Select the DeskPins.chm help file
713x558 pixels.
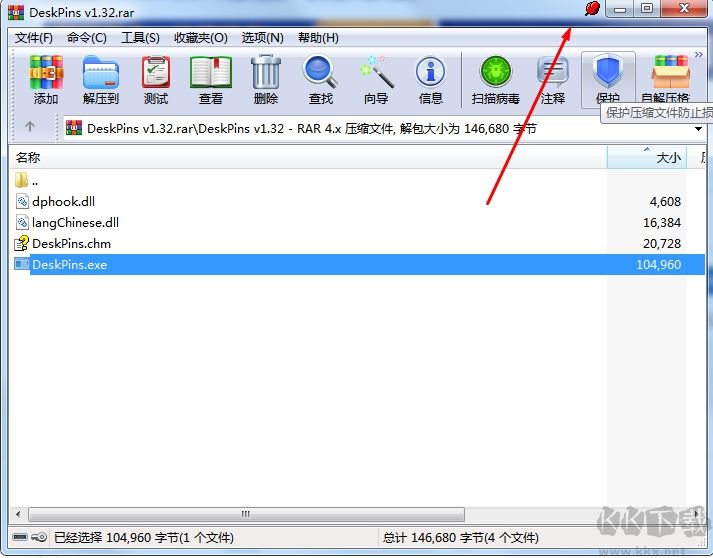[71, 244]
